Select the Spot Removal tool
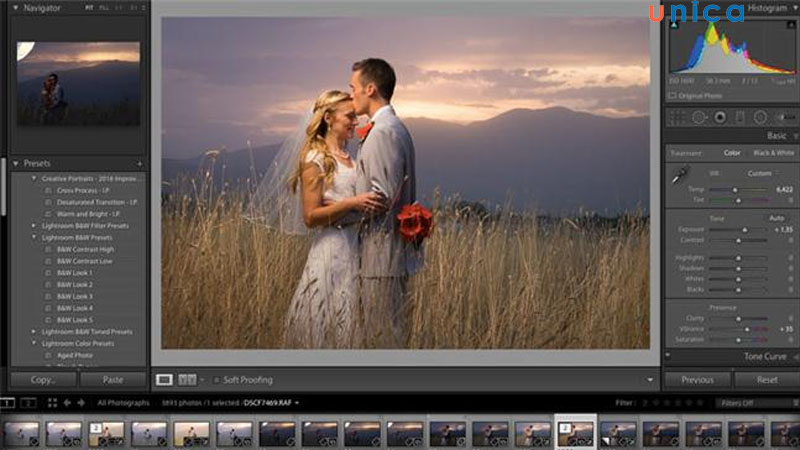This screenshot has width=800, height=450. [x=698, y=117]
